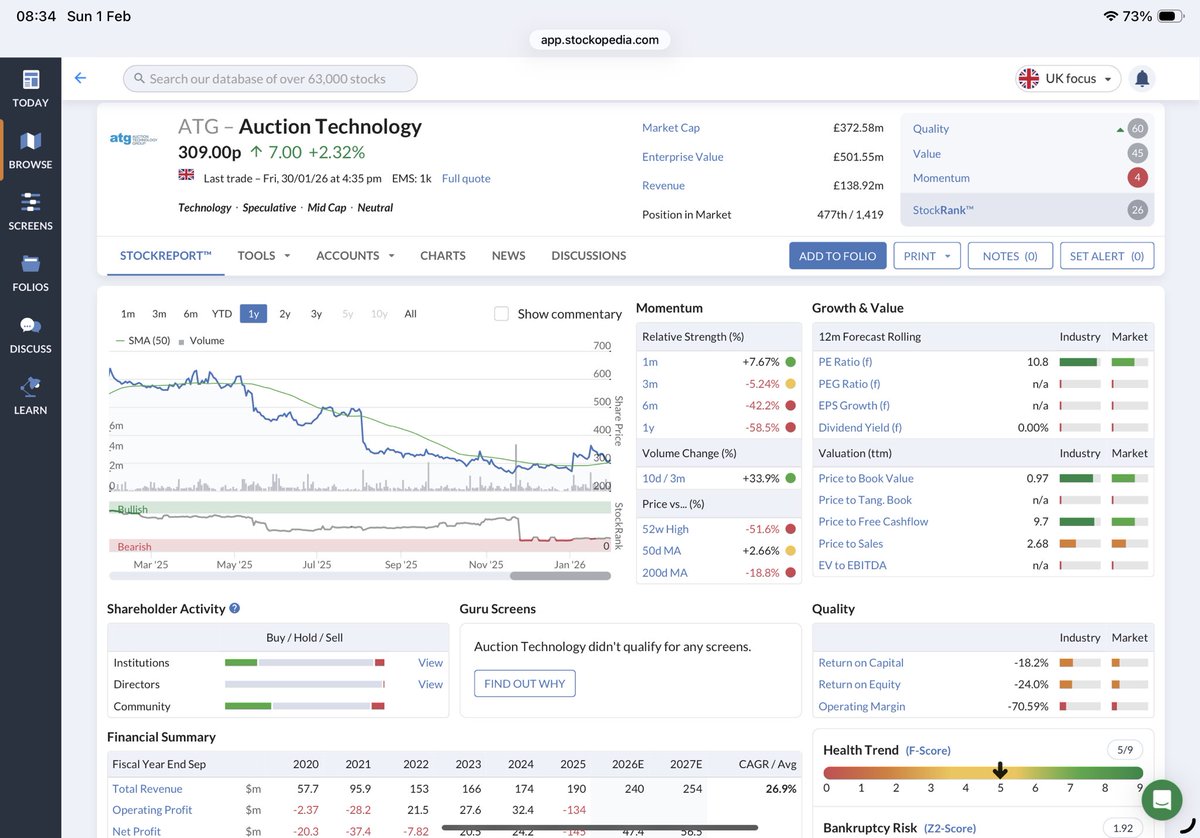Open the Operating Margin link
The height and width of the screenshot is (838, 1200).
tap(862, 706)
